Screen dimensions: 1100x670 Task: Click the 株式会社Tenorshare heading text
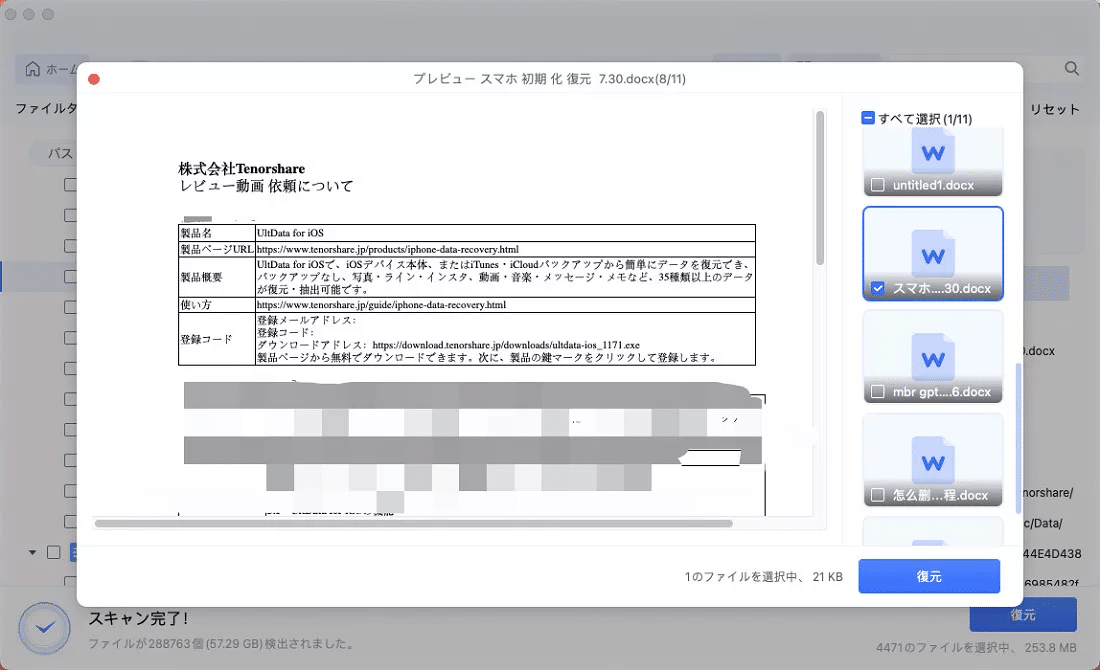[241, 168]
